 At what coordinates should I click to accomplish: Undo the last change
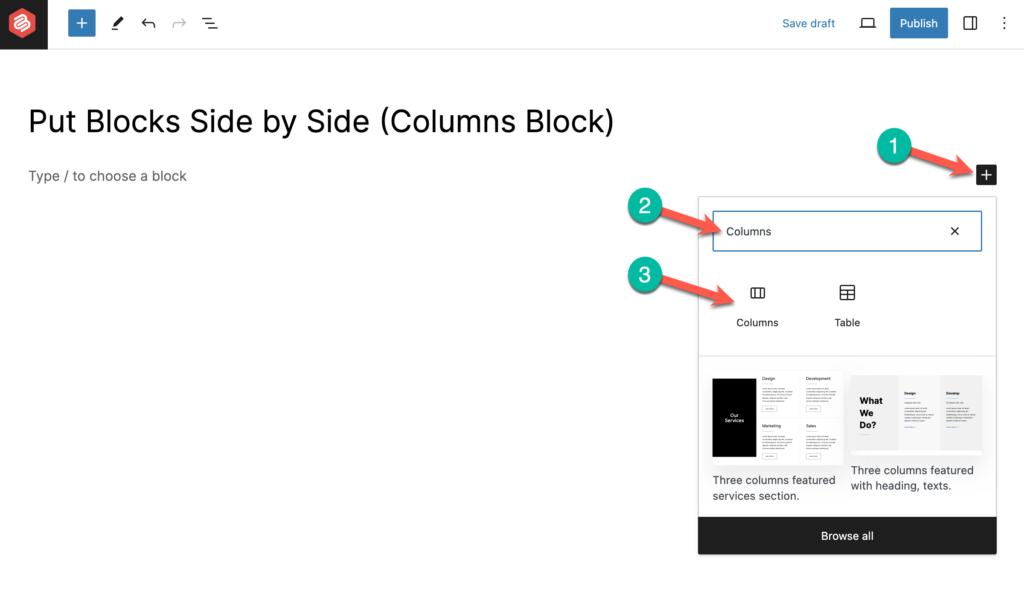tap(148, 22)
